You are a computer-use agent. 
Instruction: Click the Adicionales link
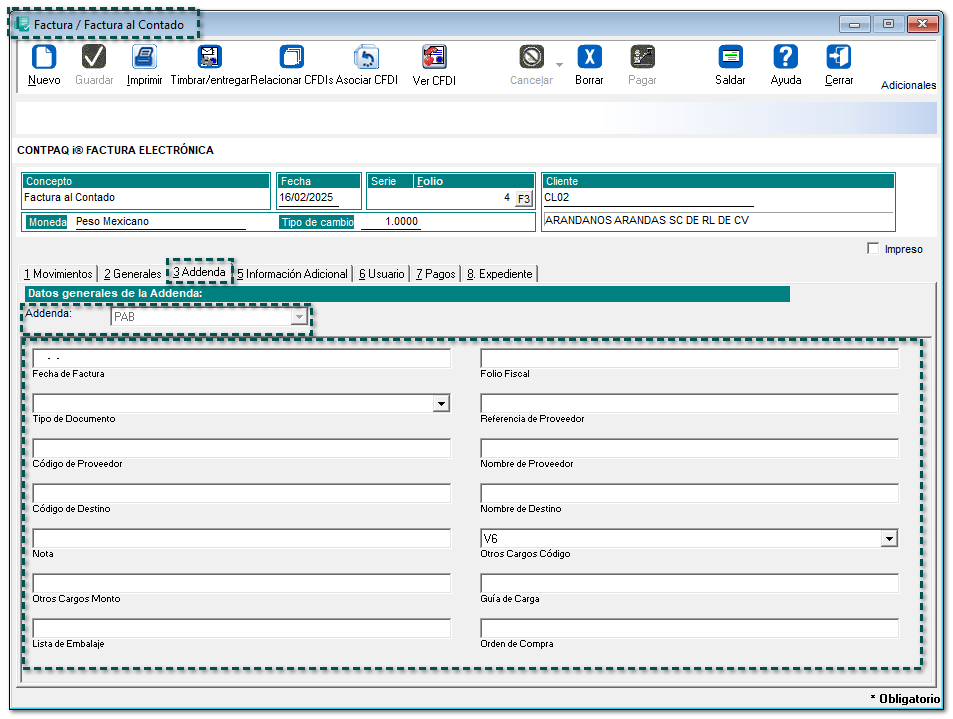(908, 86)
